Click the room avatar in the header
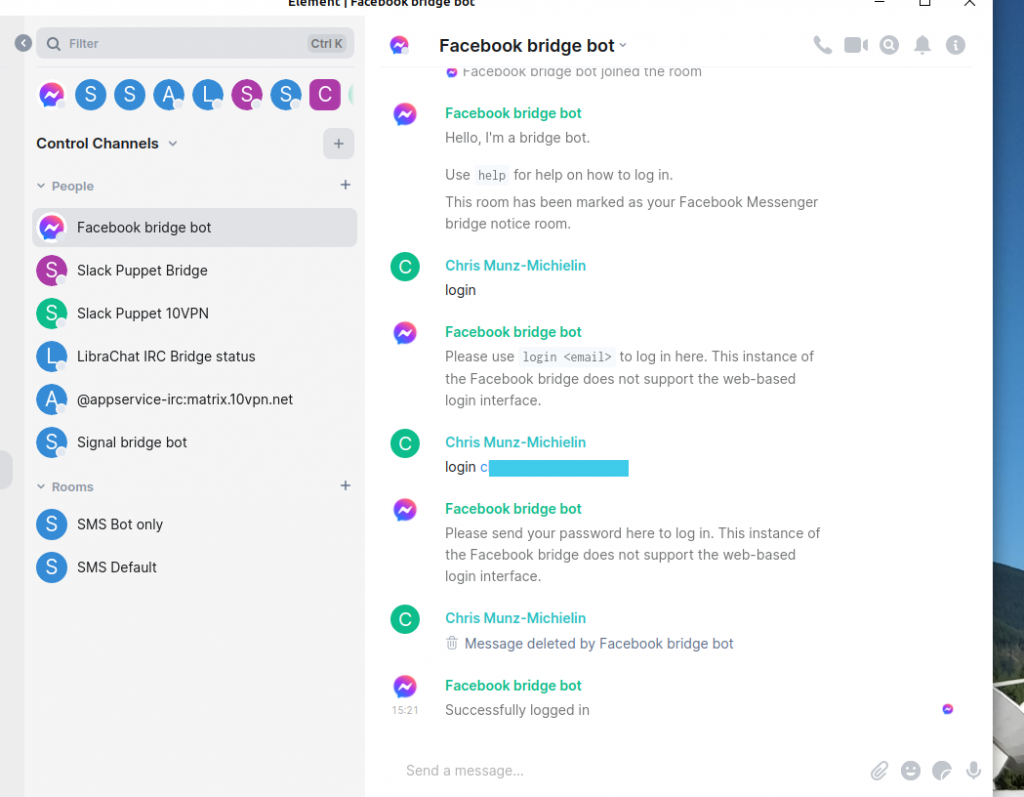The height and width of the screenshot is (797, 1024). click(399, 45)
